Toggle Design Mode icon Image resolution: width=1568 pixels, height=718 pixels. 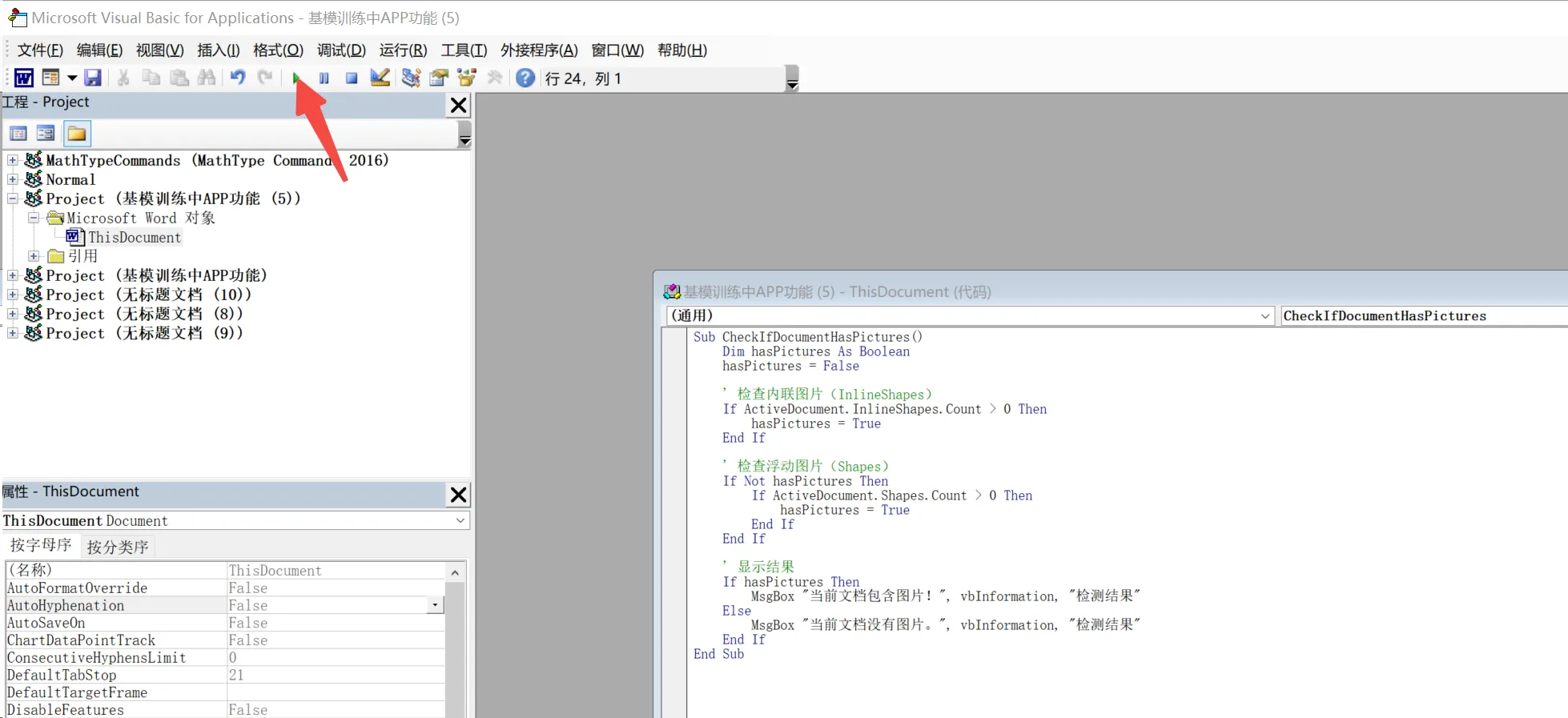coord(380,78)
